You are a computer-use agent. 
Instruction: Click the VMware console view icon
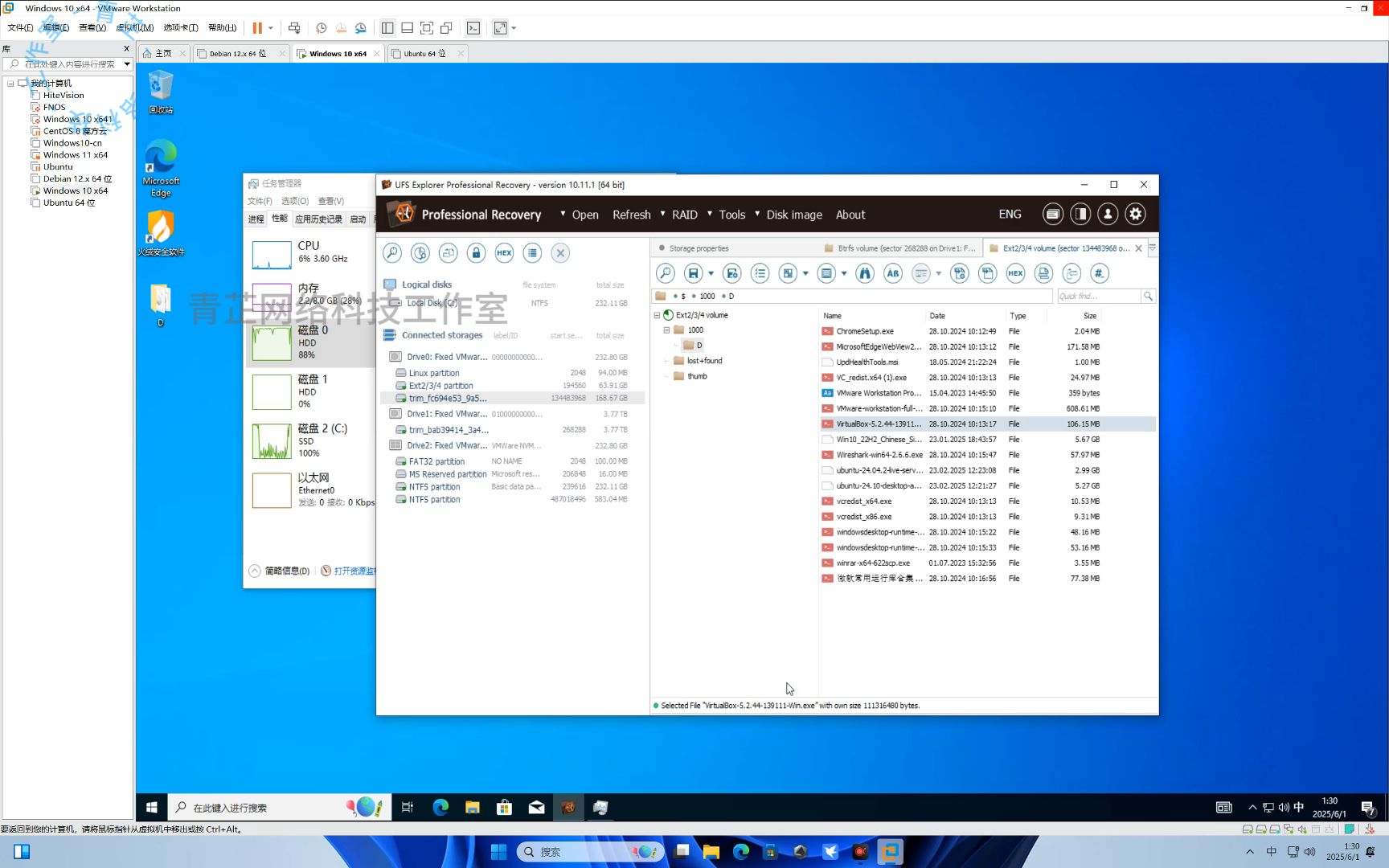point(473,28)
